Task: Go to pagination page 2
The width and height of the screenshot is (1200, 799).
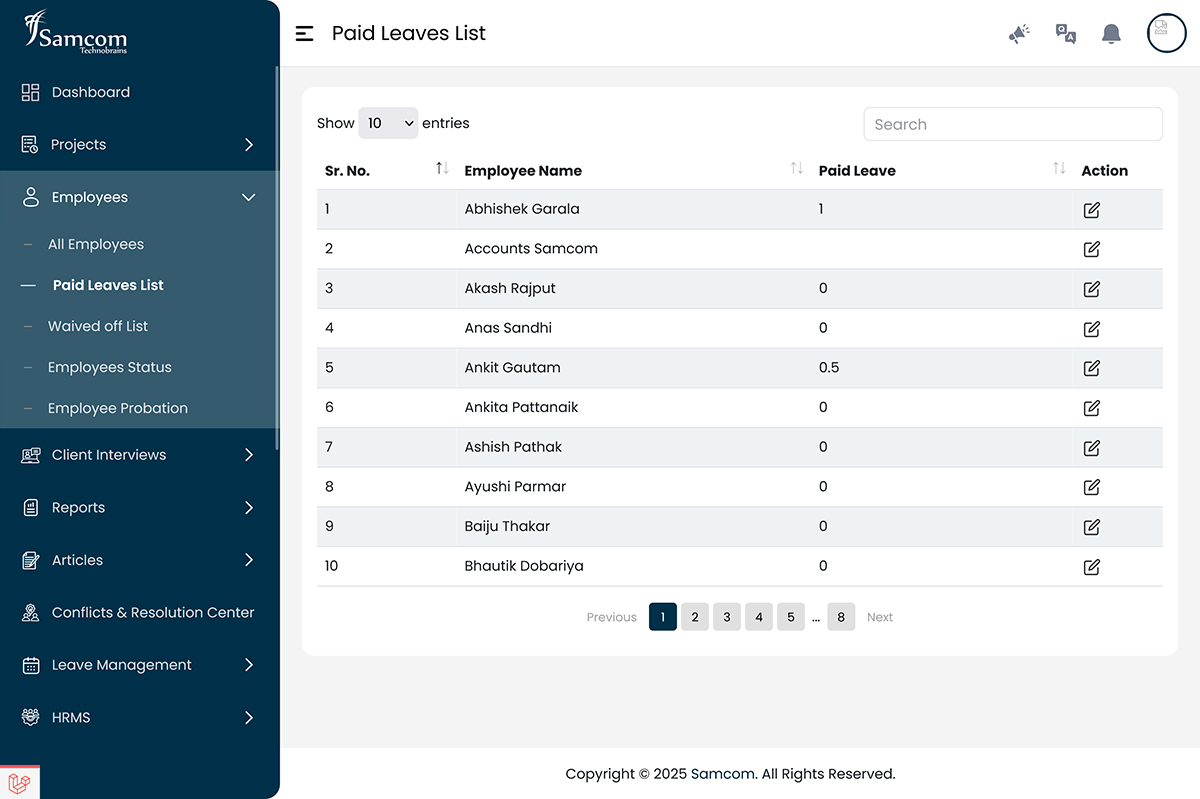Action: pyautogui.click(x=695, y=617)
